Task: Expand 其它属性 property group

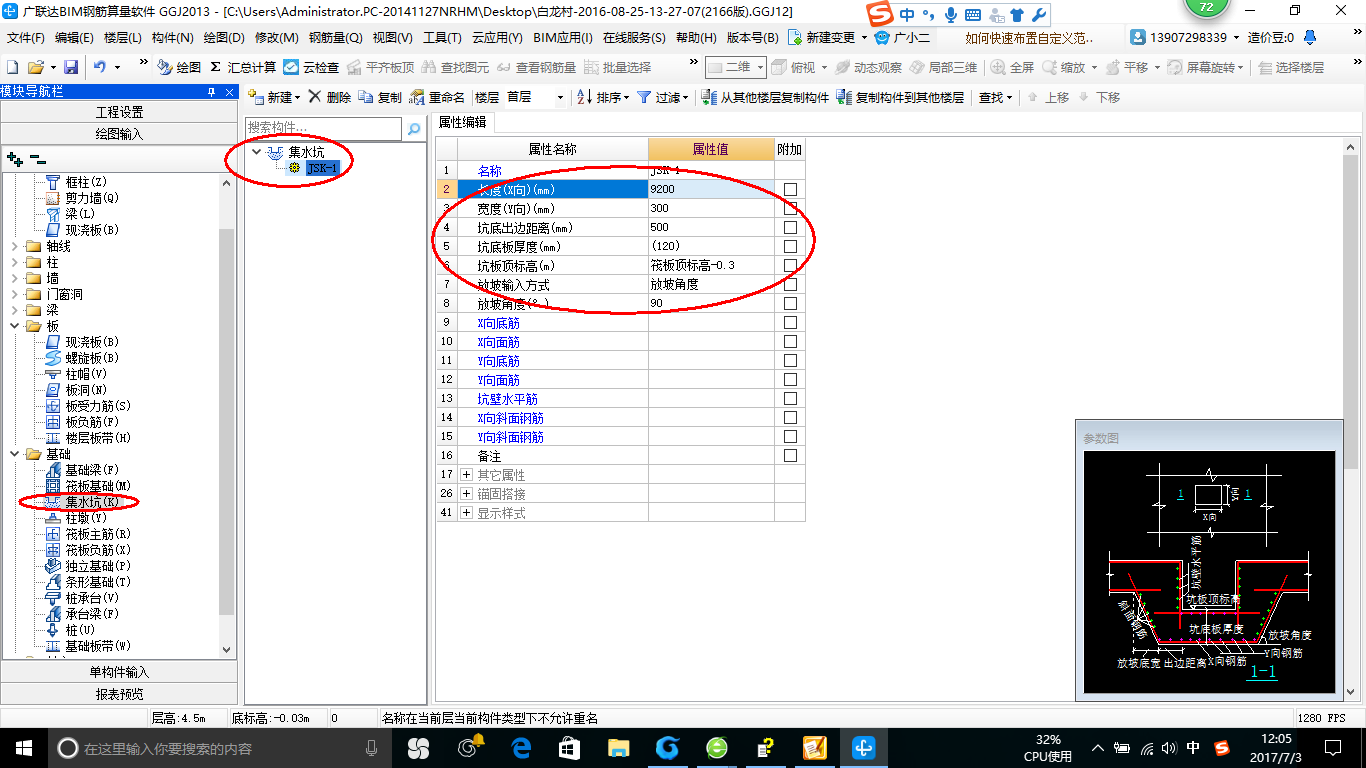Action: [x=466, y=474]
